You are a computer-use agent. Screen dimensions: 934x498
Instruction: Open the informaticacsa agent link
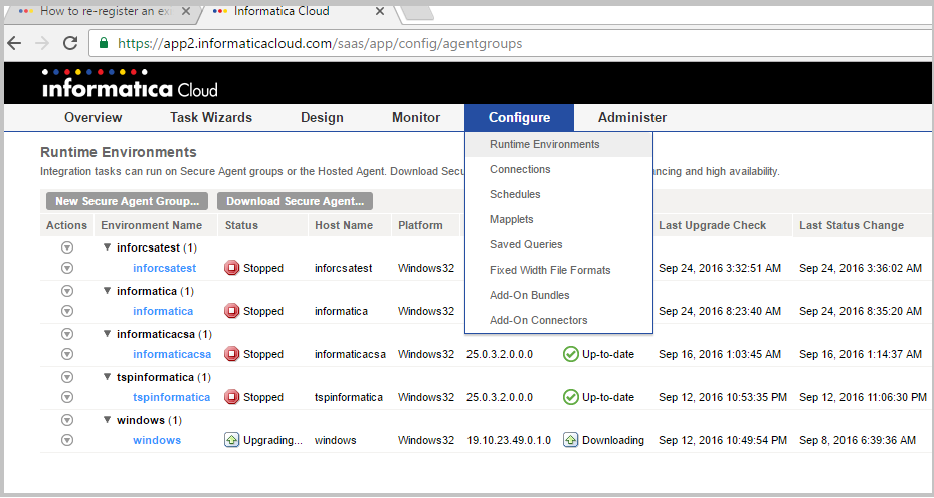coord(172,354)
